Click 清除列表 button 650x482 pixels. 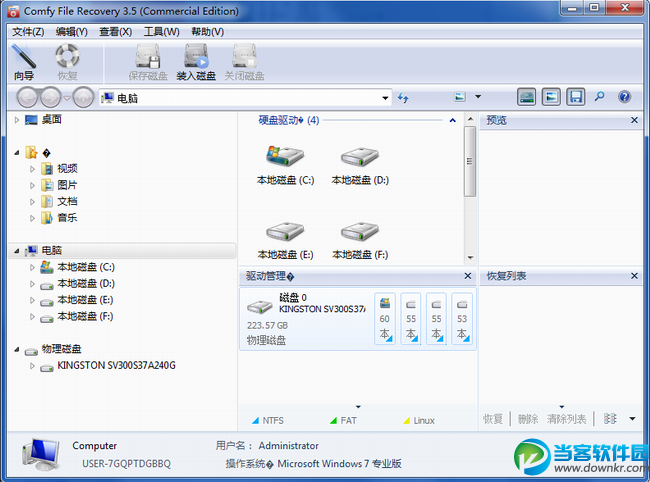[x=566, y=419]
